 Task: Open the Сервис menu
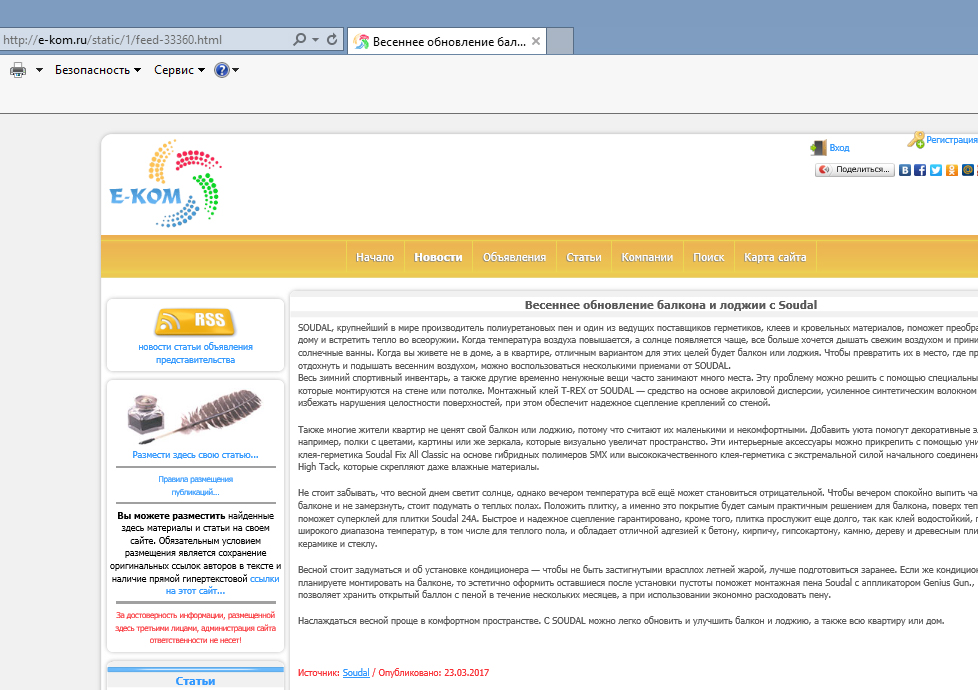(180, 70)
